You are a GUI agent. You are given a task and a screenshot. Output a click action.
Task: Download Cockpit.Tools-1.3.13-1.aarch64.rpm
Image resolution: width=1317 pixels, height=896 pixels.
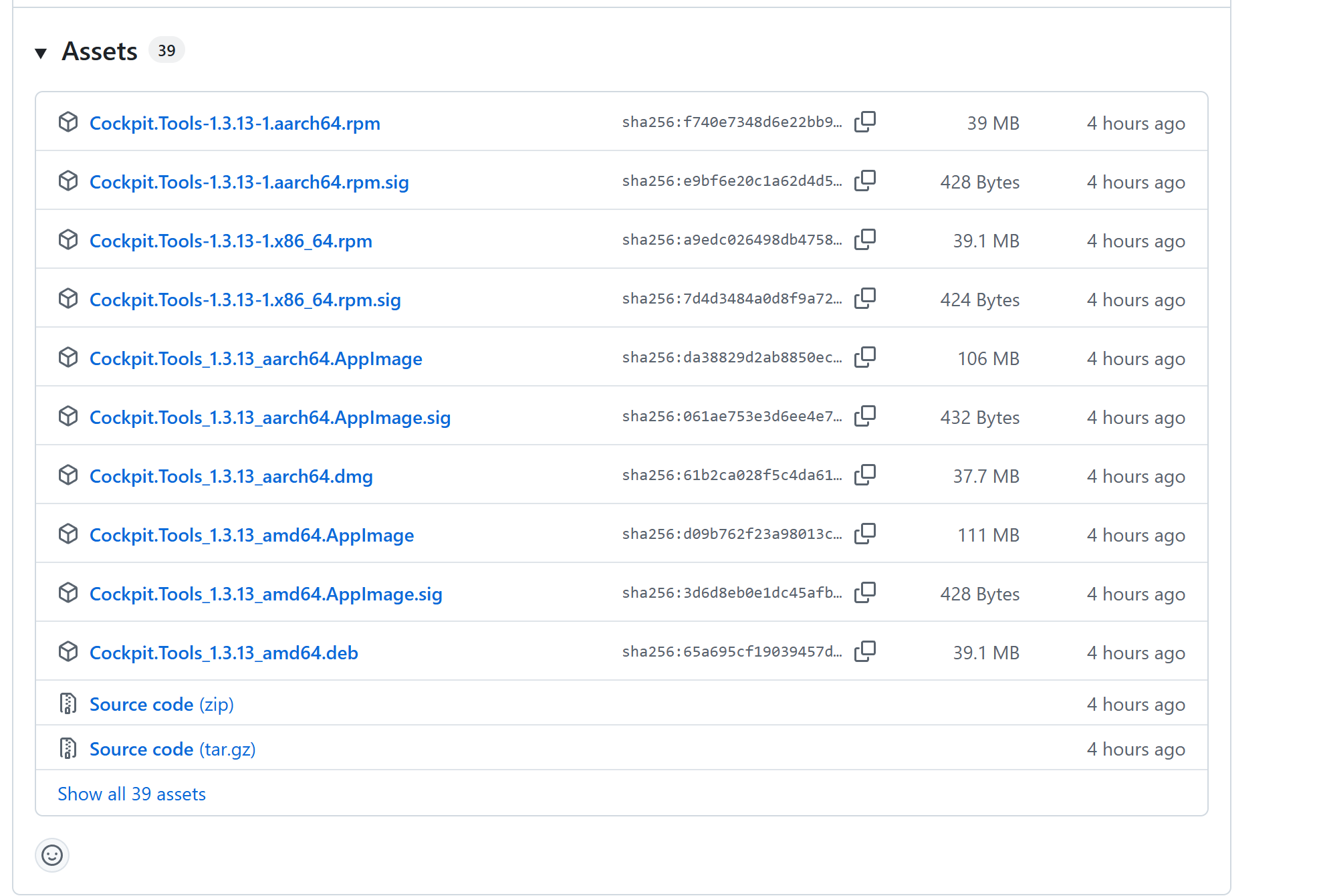[x=235, y=124]
